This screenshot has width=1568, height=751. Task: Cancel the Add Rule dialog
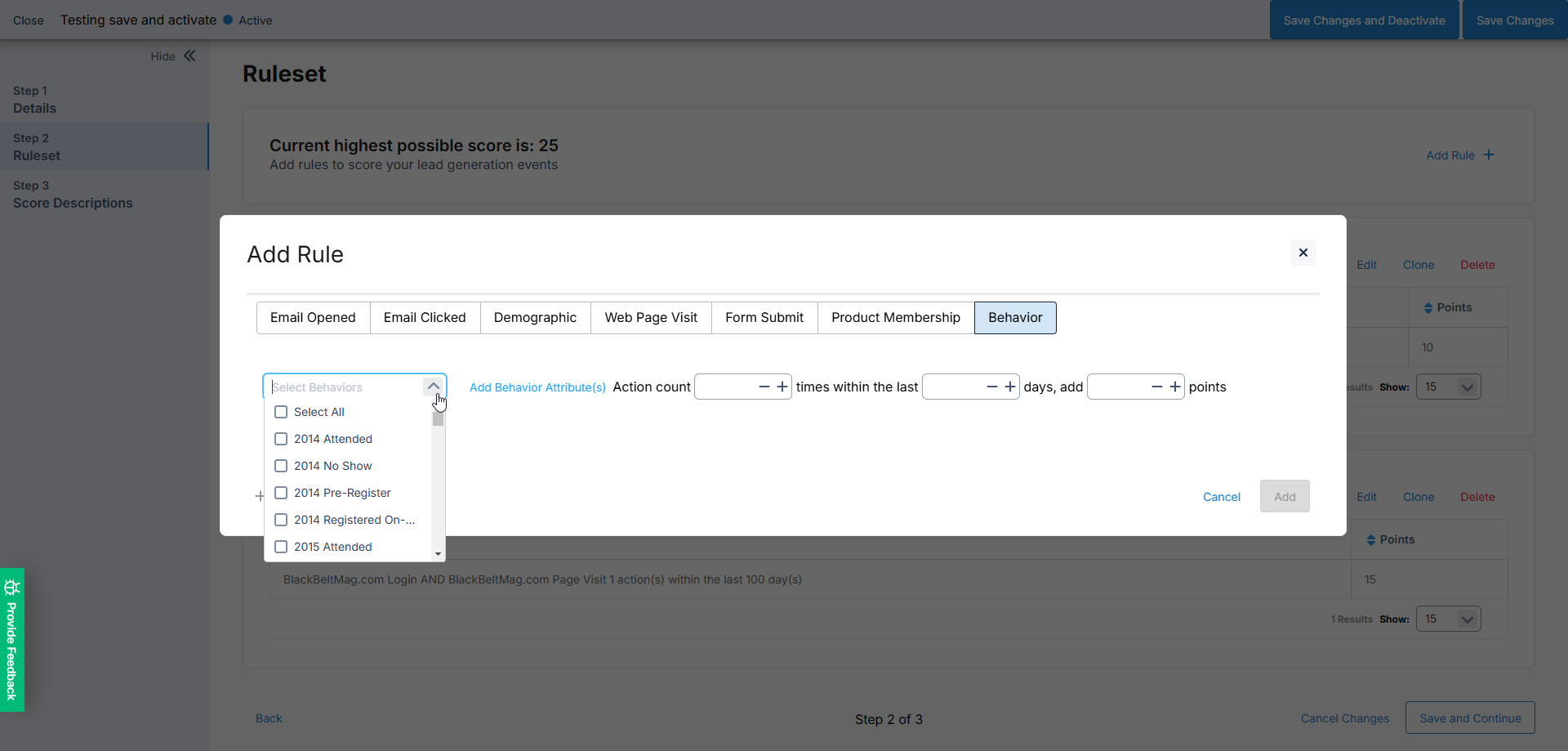1221,497
